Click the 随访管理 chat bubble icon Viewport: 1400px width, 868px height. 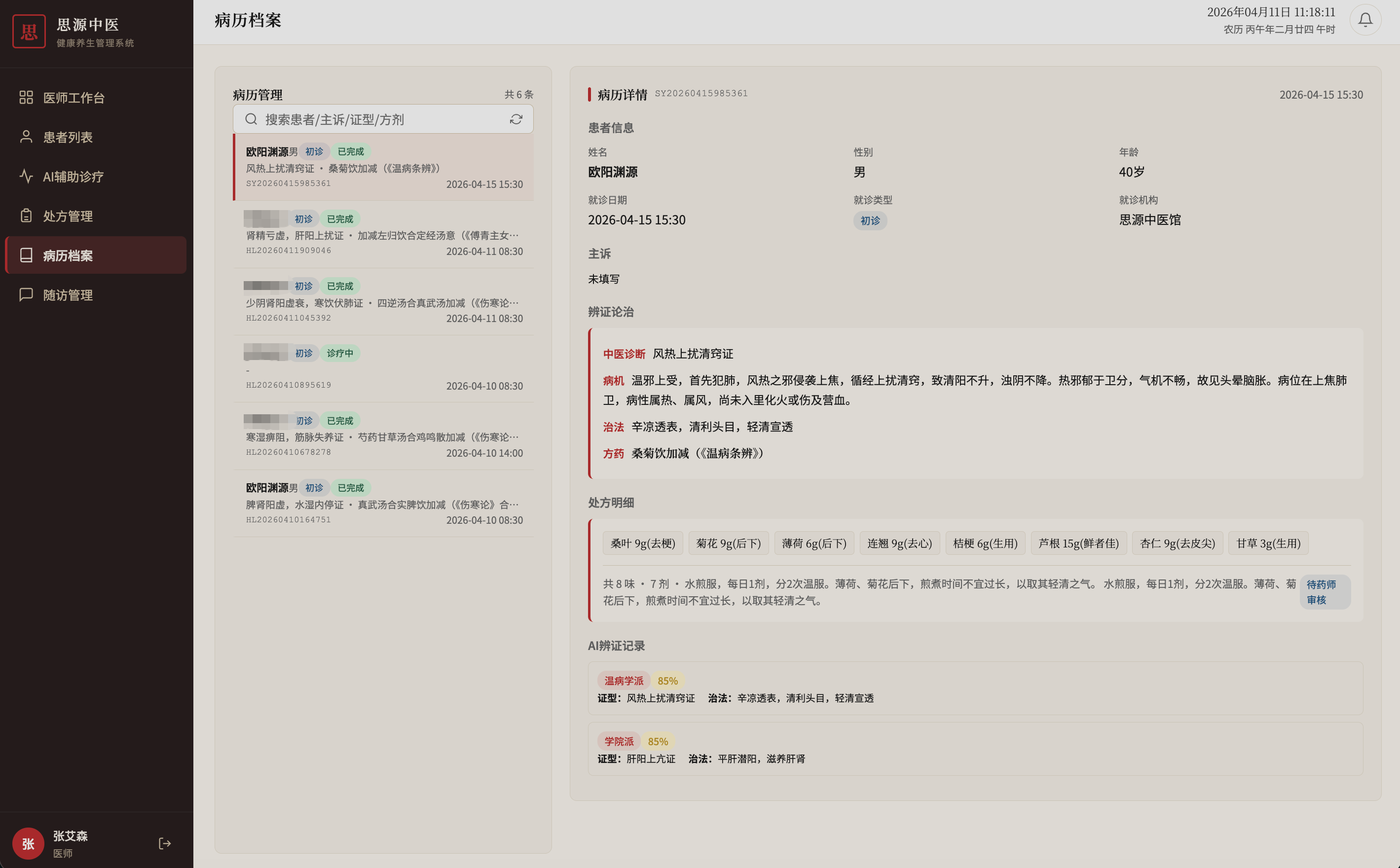(x=26, y=294)
